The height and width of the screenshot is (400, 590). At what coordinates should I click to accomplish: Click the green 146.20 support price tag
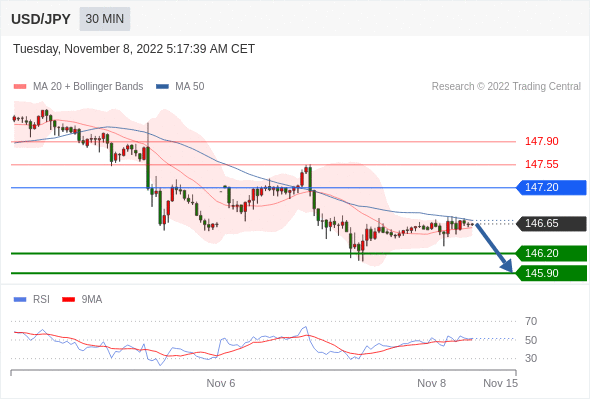[x=551, y=253]
